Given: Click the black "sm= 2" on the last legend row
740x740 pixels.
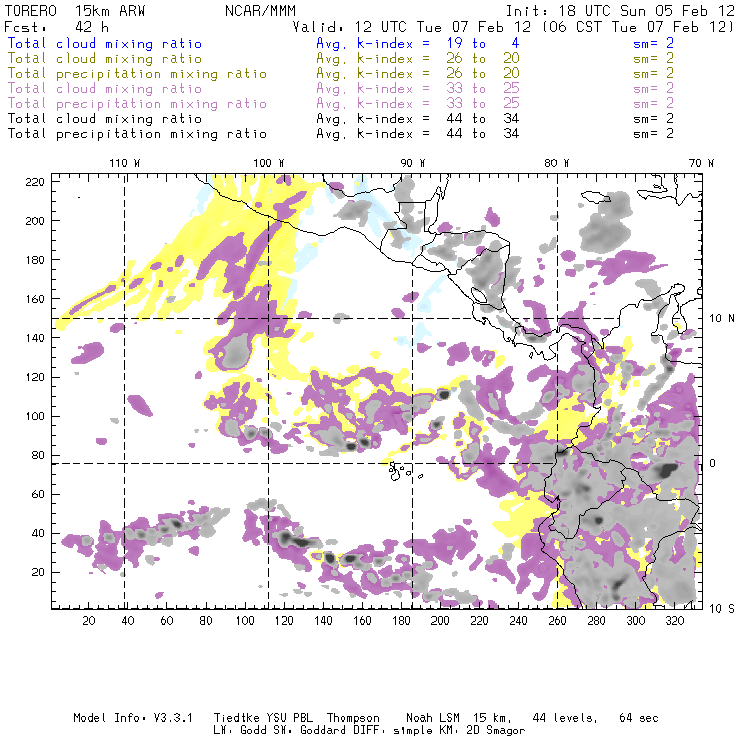Looking at the screenshot, I should point(653,134).
